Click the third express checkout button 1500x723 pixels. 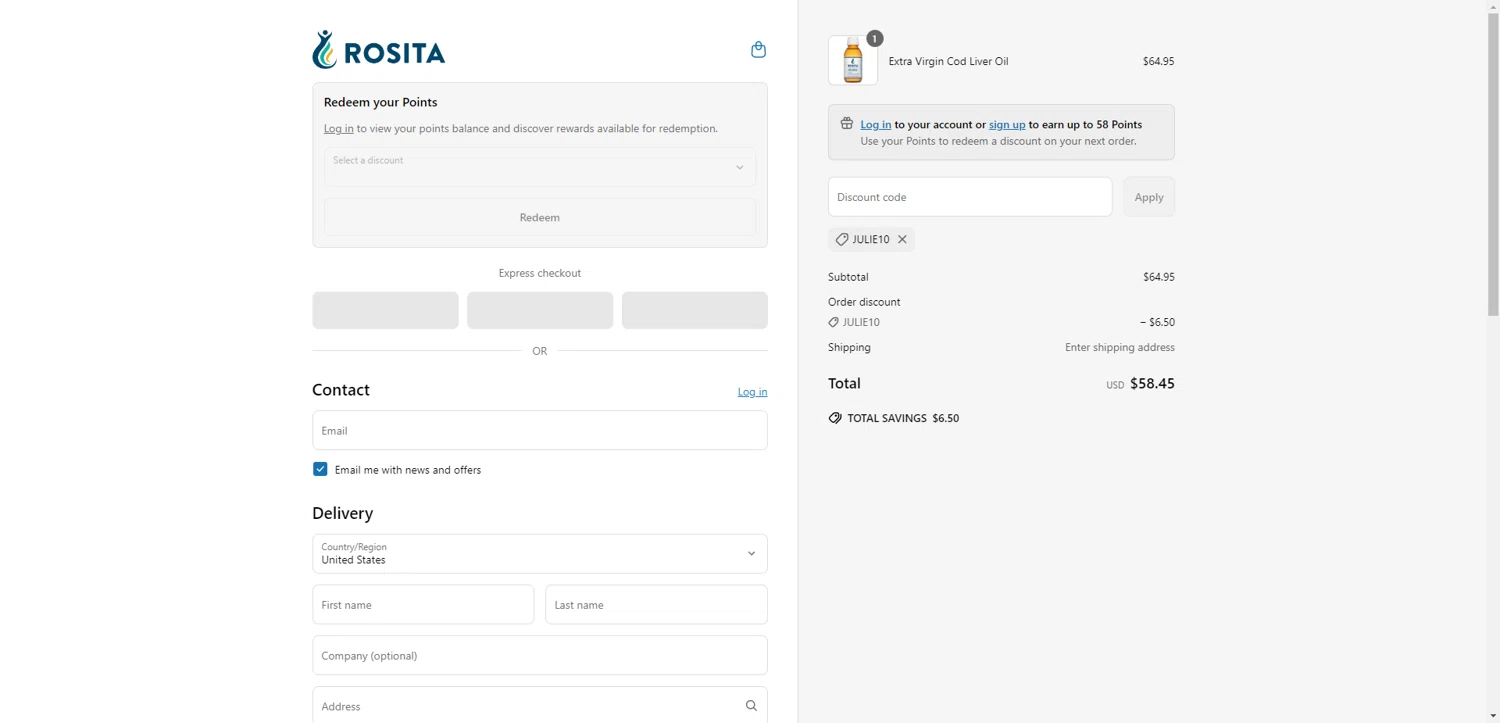[x=695, y=310]
